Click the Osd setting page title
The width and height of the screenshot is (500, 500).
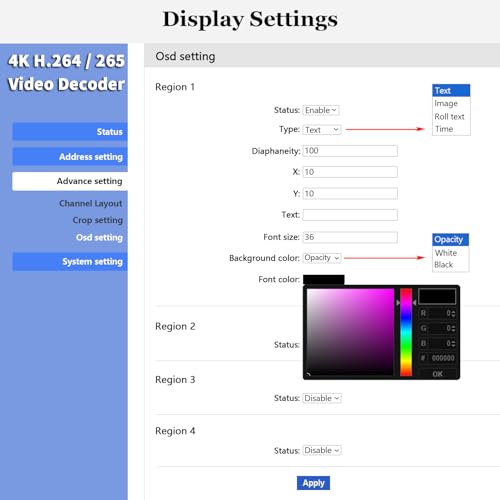185,56
